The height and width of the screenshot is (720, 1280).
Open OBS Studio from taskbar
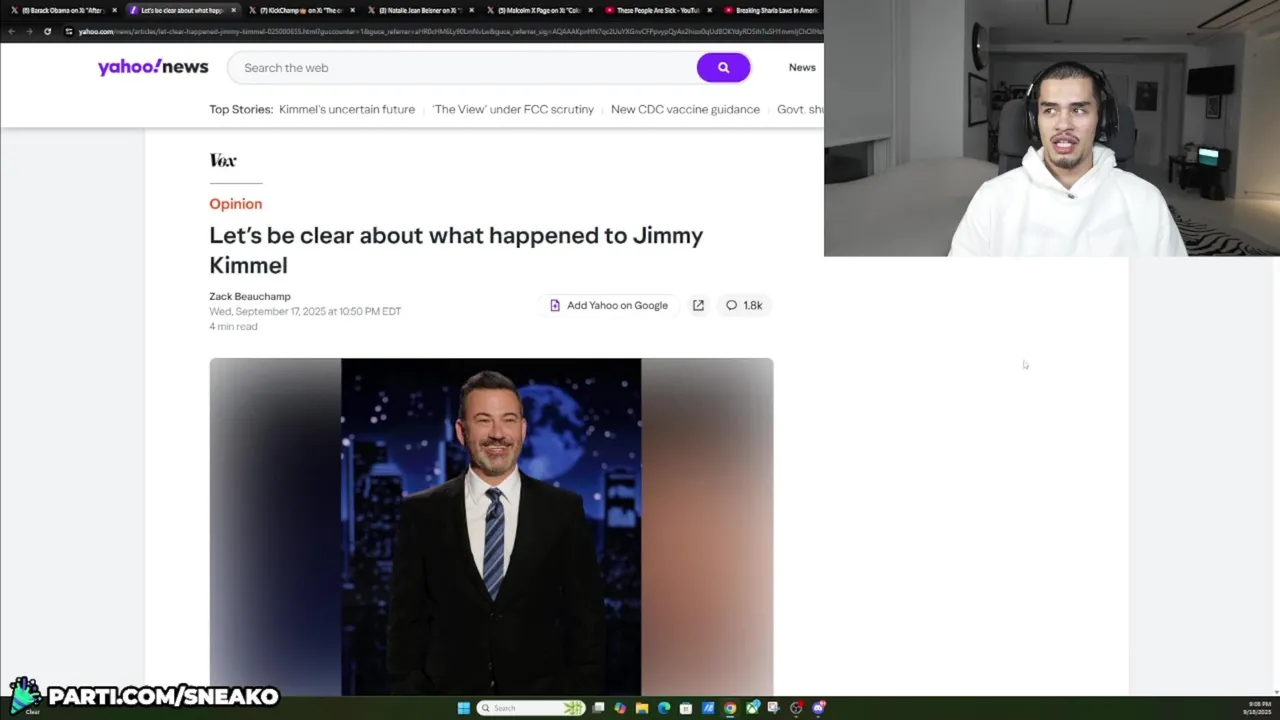pyautogui.click(x=796, y=708)
